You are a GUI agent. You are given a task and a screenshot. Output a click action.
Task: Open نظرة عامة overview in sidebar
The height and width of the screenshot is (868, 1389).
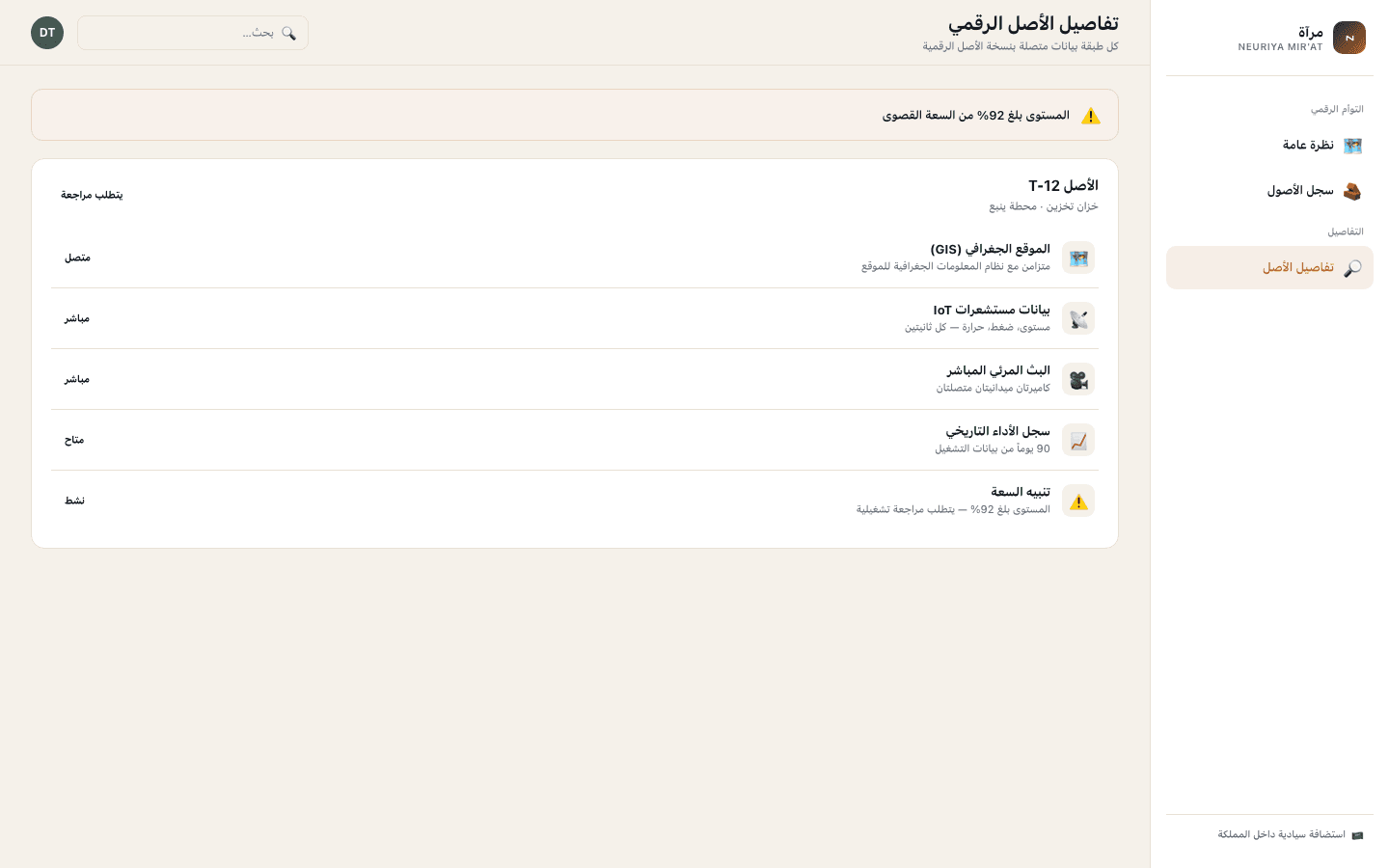(x=1269, y=146)
